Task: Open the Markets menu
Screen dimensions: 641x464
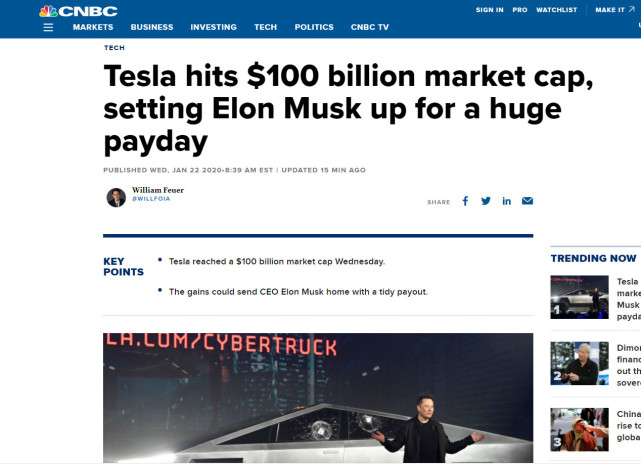Action: (93, 27)
